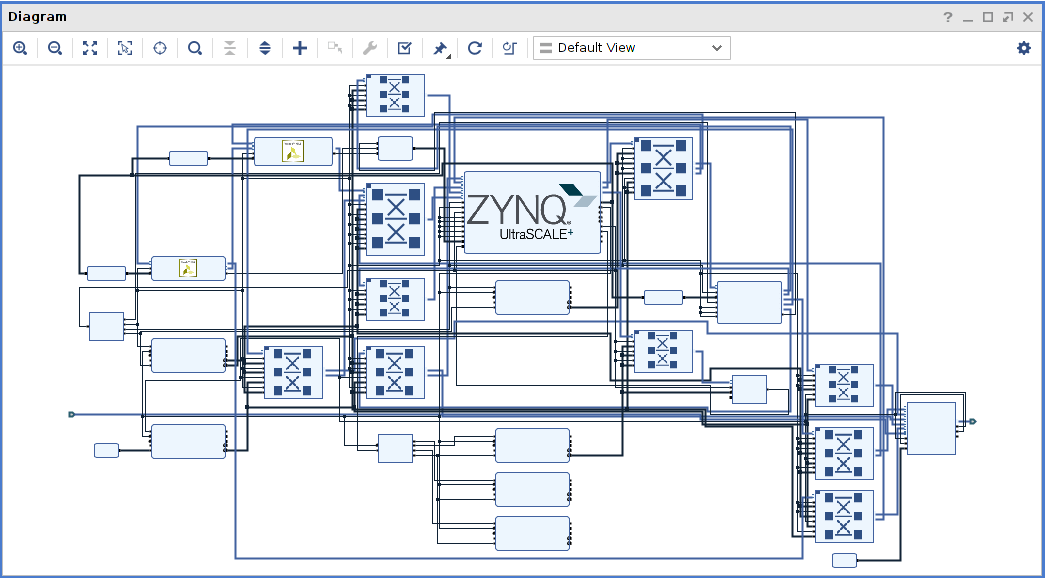The image size is (1045, 578).
Task: Click the greyed-out Make External icon
Action: click(x=335, y=48)
